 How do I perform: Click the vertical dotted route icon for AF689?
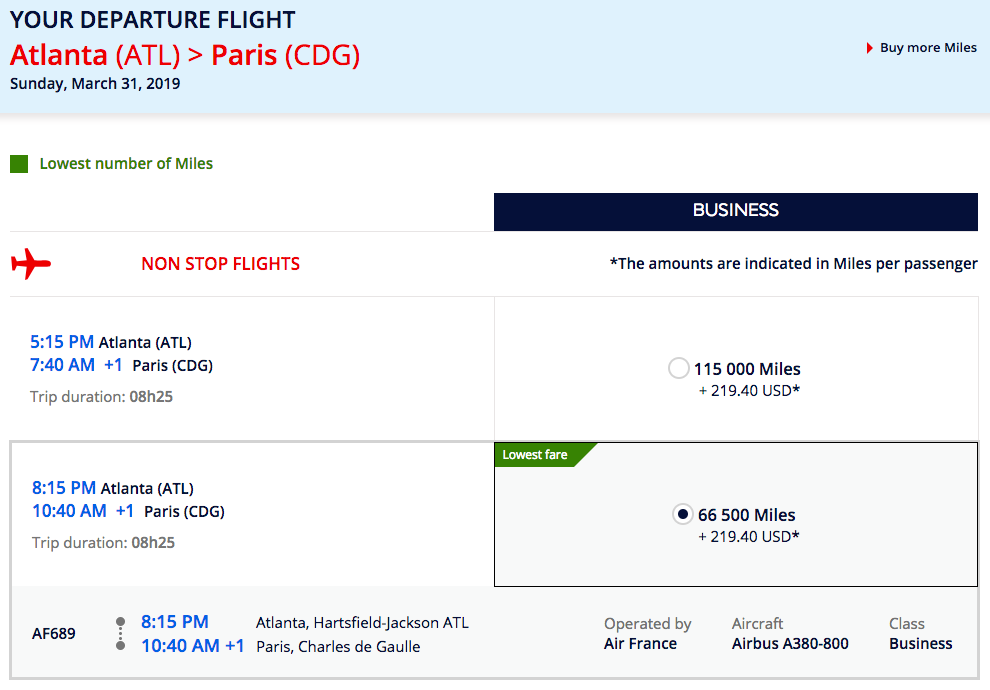[x=121, y=634]
